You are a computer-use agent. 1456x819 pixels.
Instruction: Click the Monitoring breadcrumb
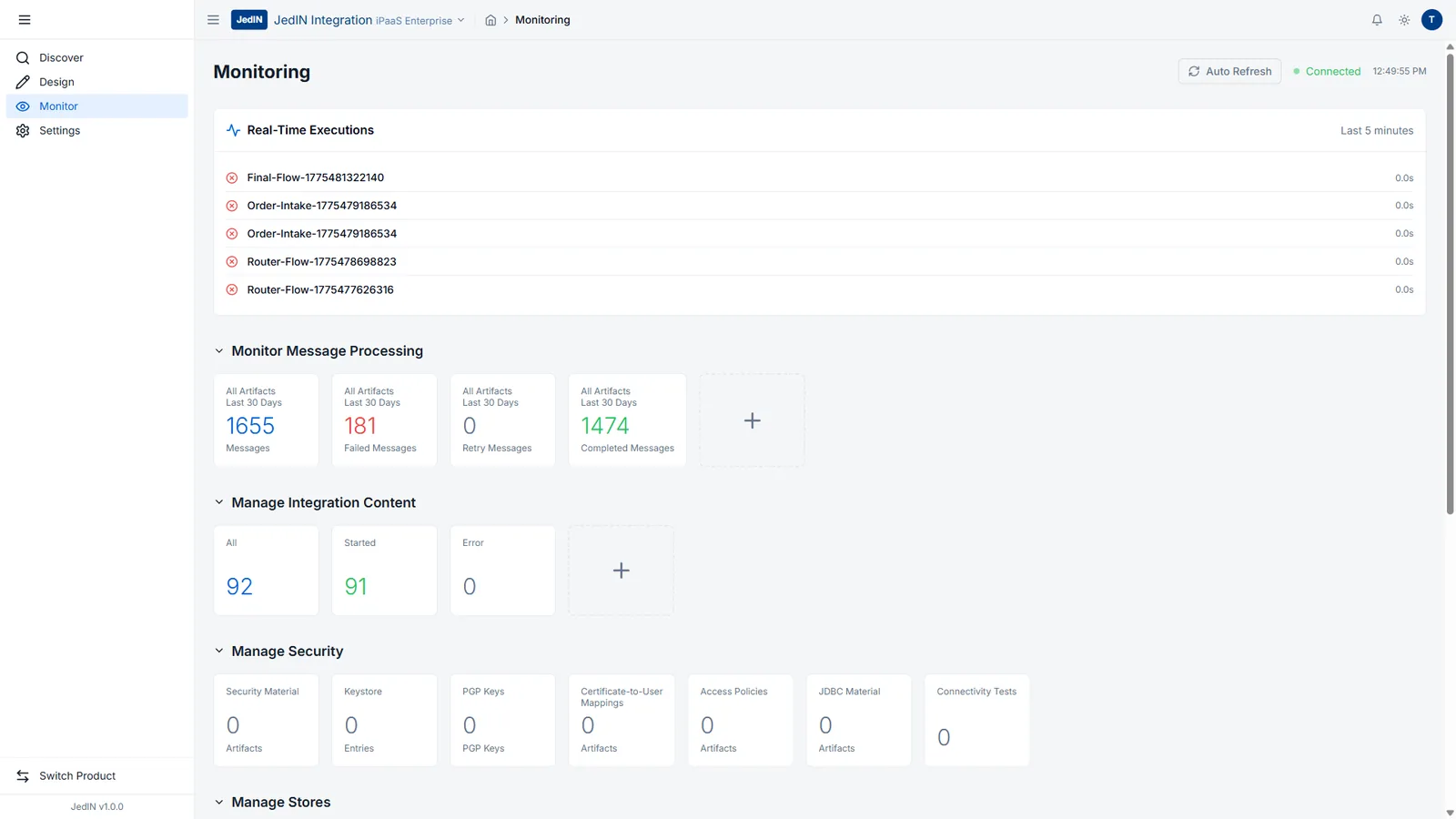coord(542,20)
